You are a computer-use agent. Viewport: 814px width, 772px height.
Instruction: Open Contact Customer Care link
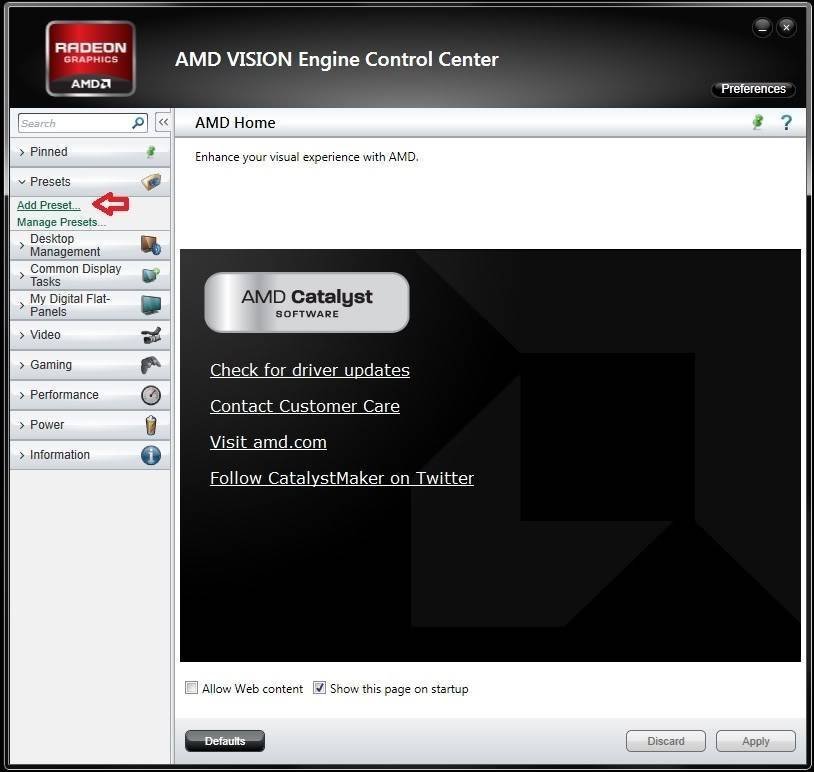click(x=305, y=406)
